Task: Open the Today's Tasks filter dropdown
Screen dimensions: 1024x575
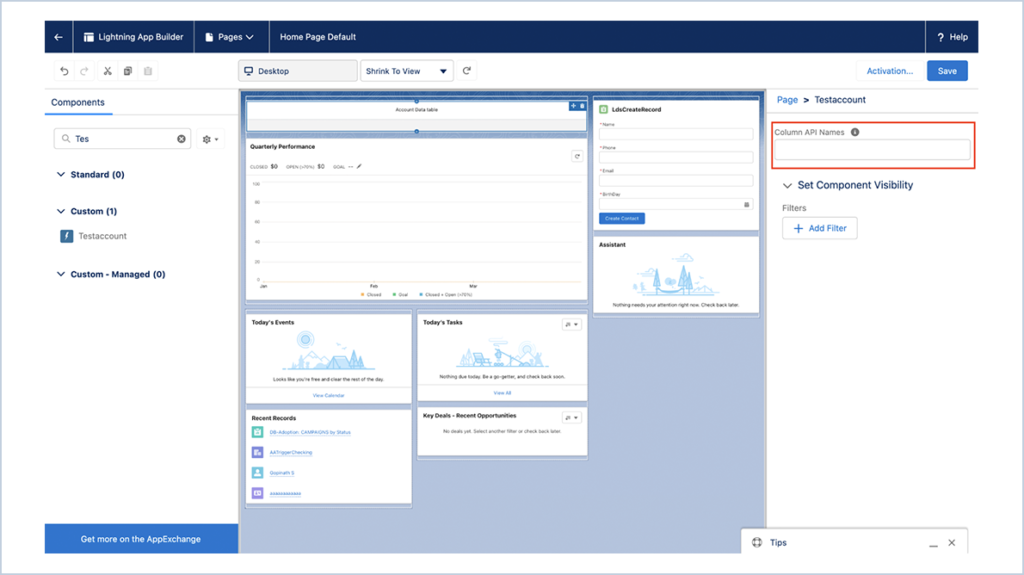Action: coord(571,324)
